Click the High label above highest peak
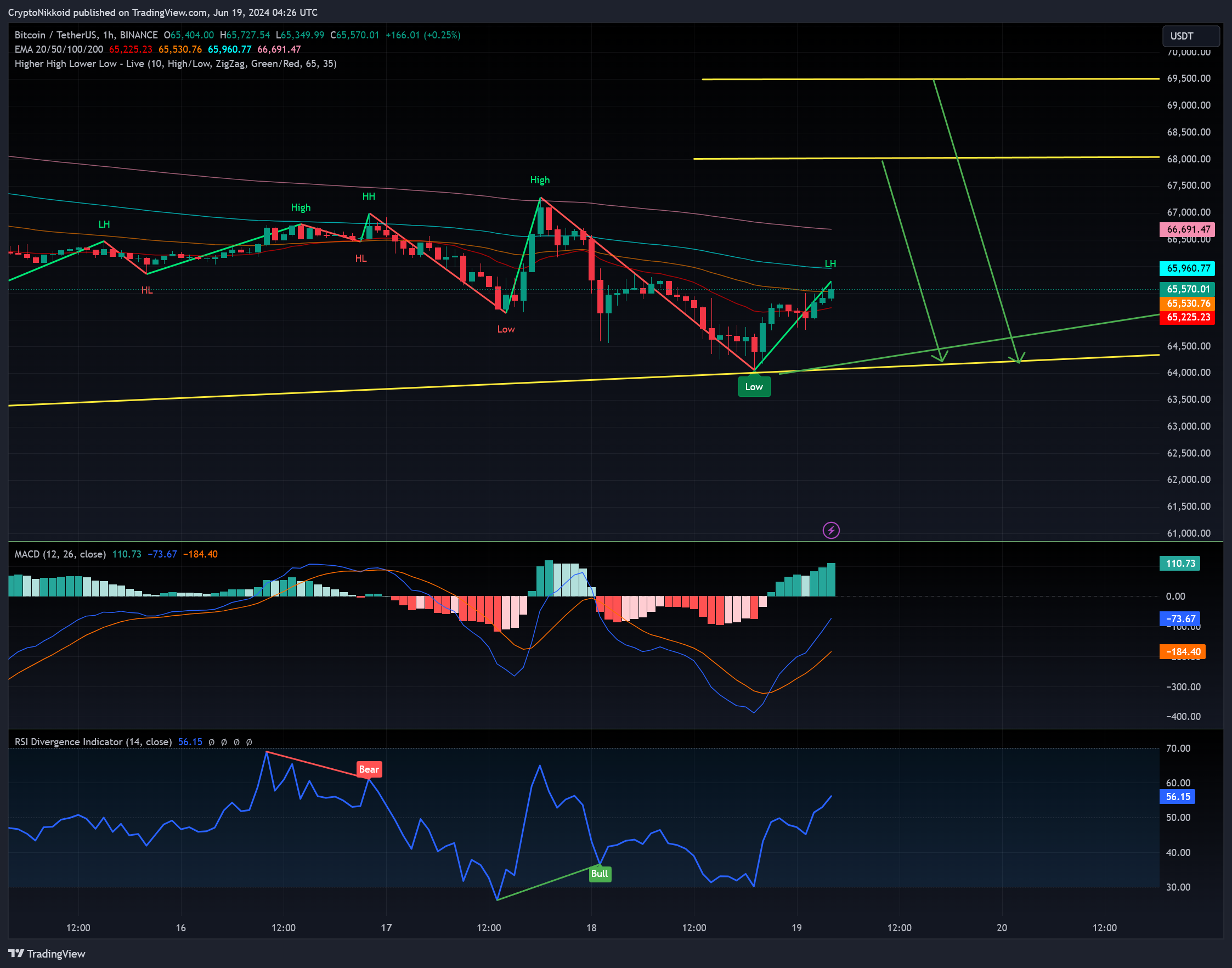The image size is (1232, 968). coord(540,179)
